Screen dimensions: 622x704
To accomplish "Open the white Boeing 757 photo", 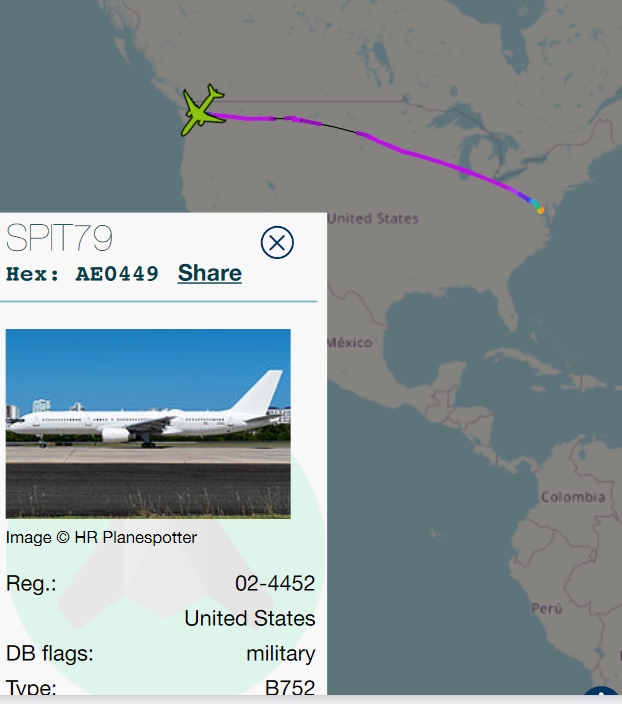I will click(148, 423).
